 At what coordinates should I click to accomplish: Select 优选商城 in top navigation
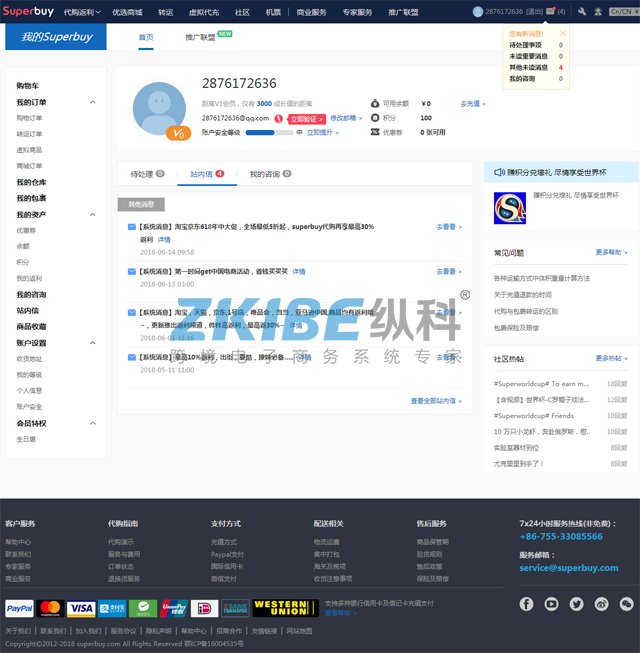click(x=127, y=12)
